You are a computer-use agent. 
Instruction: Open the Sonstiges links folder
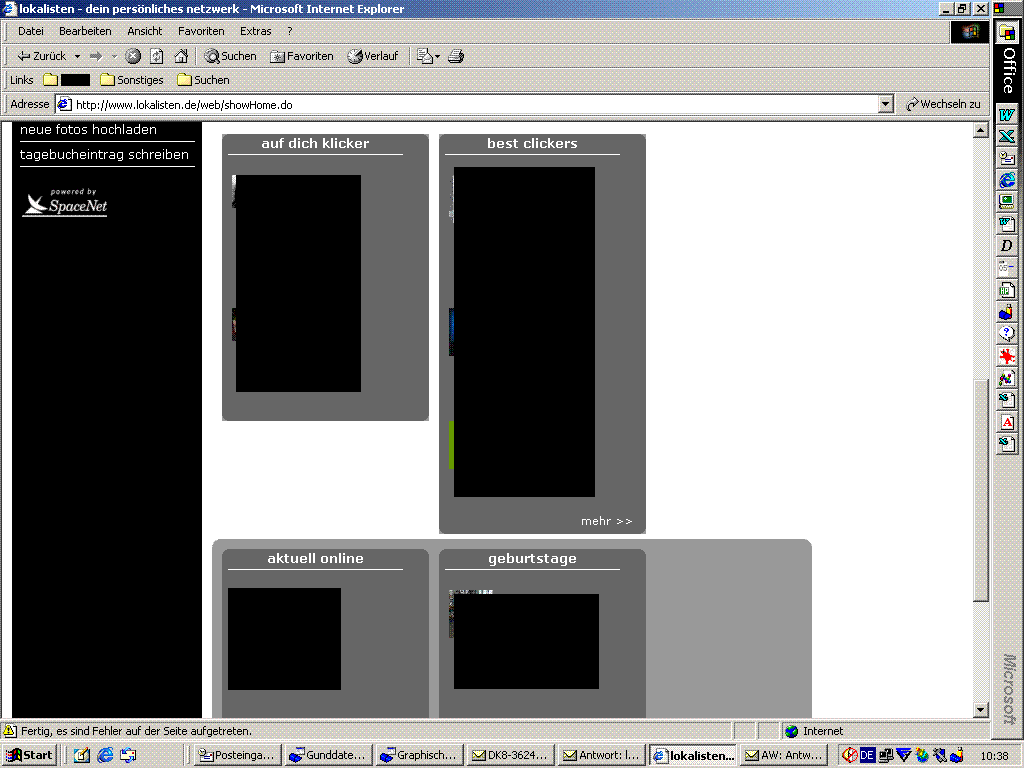(132, 80)
